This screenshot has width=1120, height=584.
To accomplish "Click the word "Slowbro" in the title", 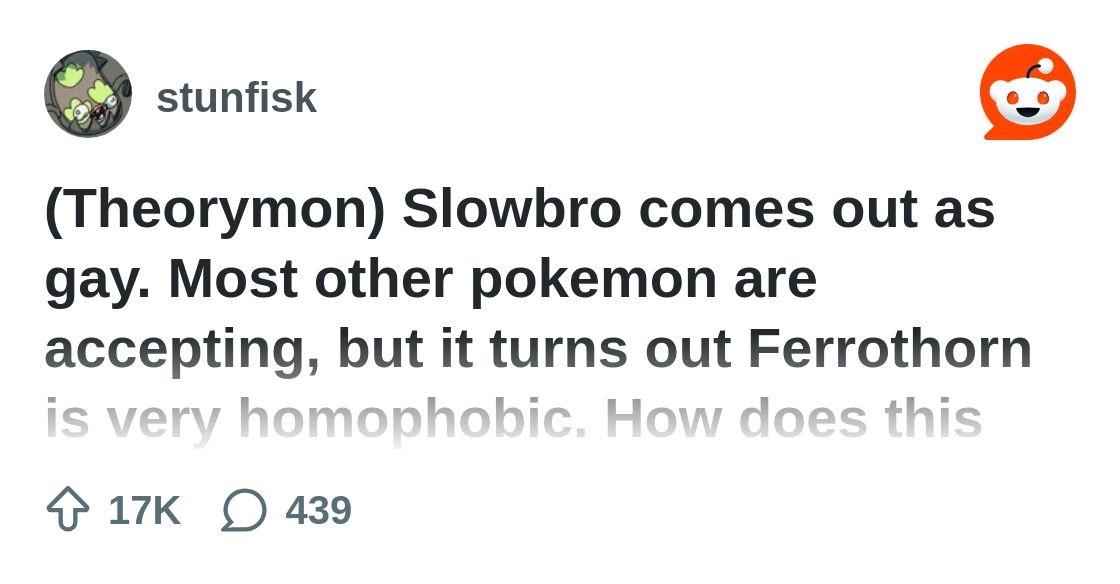I will tap(510, 209).
